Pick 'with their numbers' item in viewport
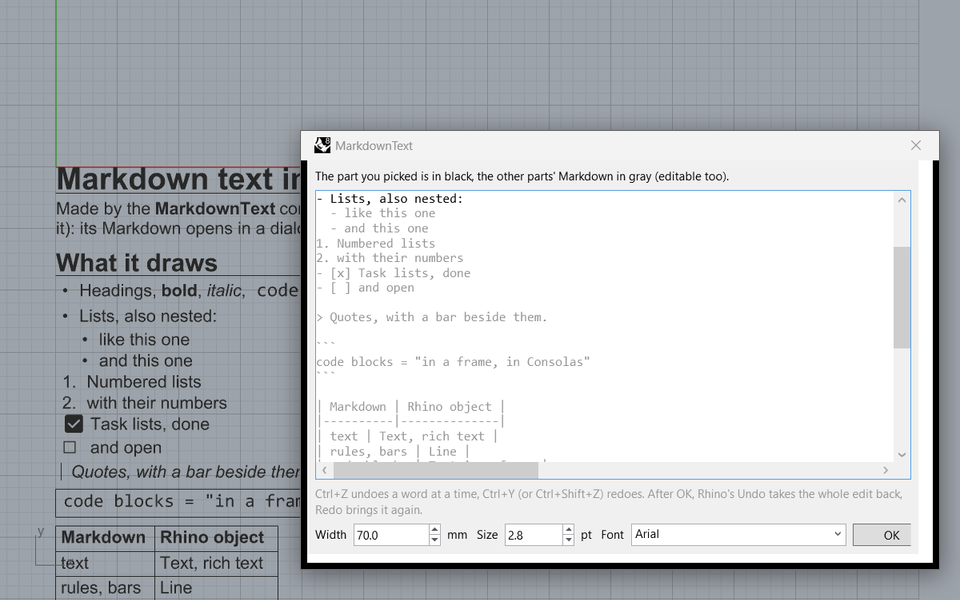Image resolution: width=960 pixels, height=600 pixels. tap(157, 403)
